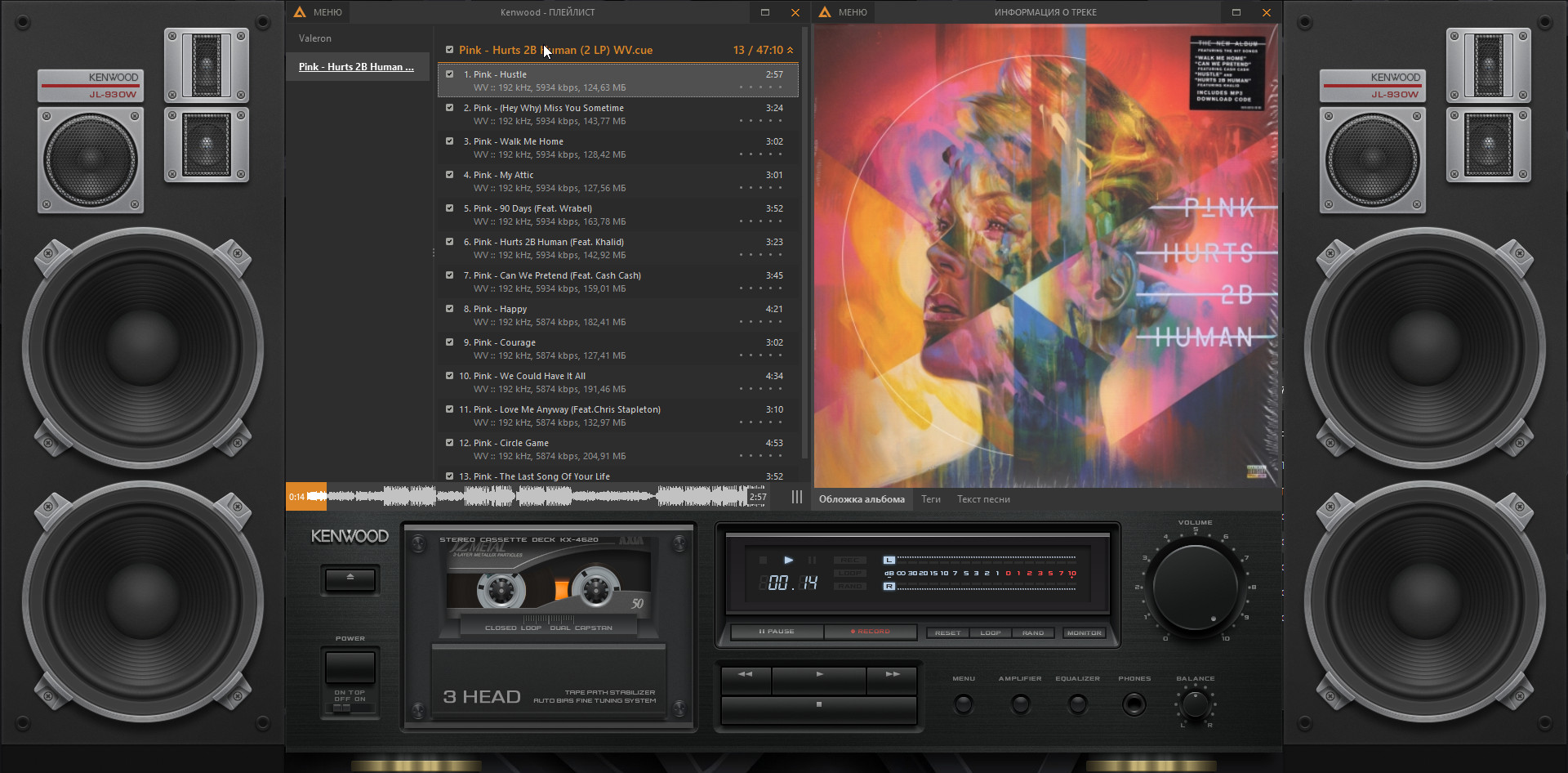Click the small play indicator in the display

coord(788,560)
